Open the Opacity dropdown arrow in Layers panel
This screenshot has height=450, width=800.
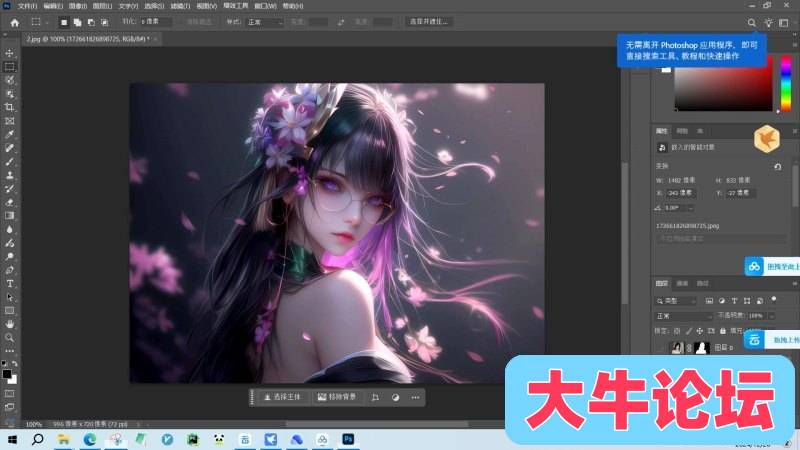[772, 316]
